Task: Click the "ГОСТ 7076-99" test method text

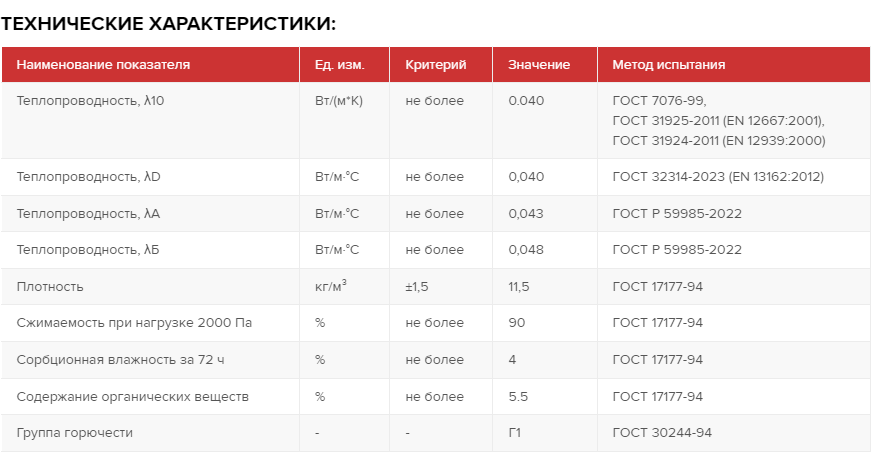Action: tap(659, 101)
